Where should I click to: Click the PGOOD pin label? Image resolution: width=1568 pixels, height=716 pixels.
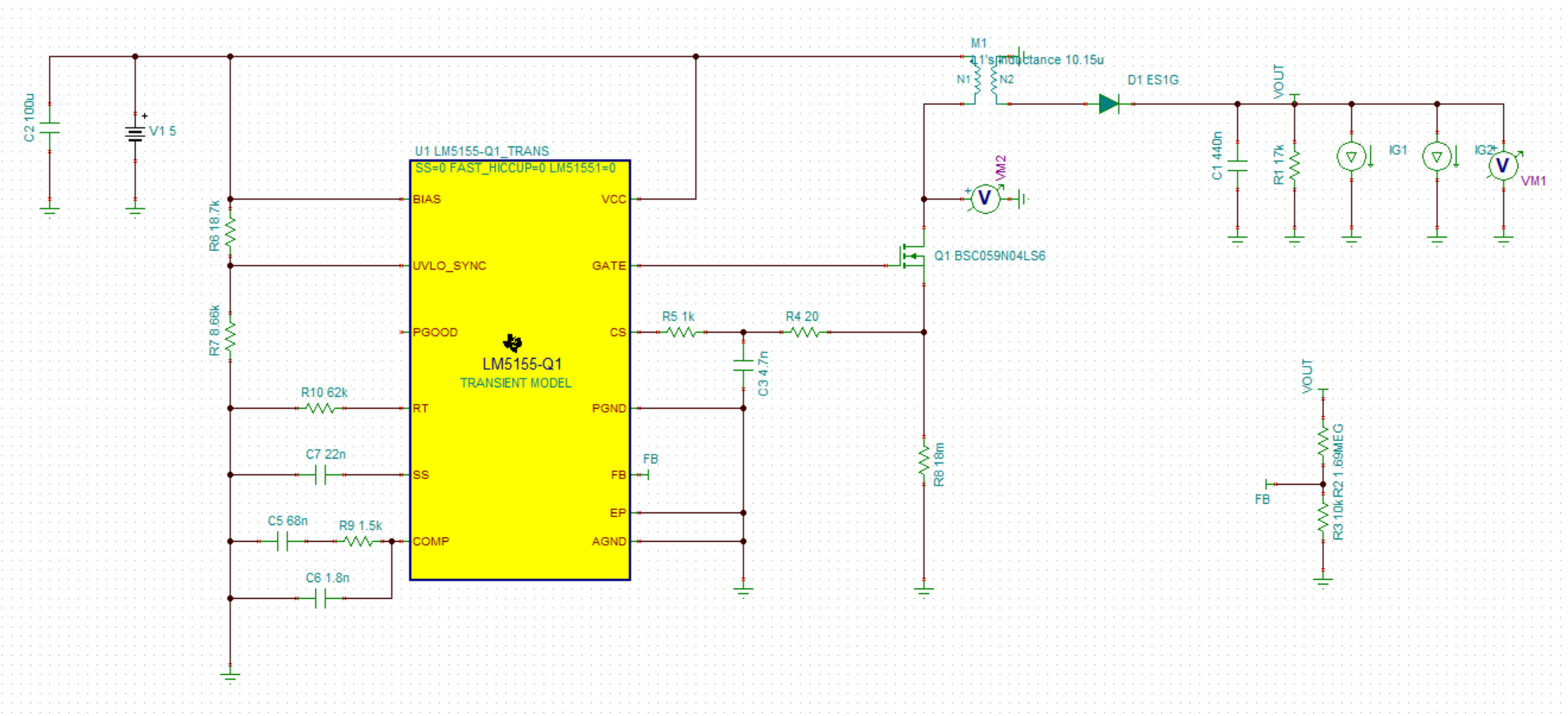click(x=435, y=332)
